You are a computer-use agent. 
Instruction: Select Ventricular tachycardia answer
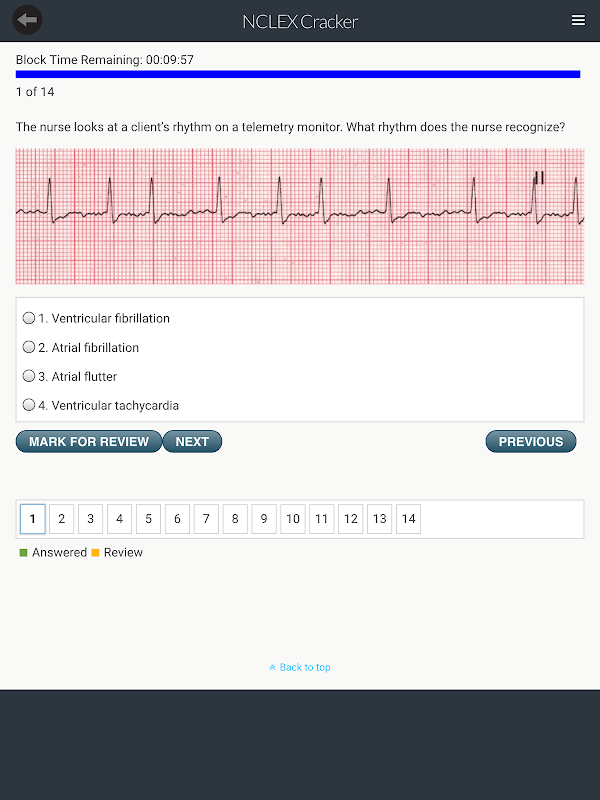[29, 405]
